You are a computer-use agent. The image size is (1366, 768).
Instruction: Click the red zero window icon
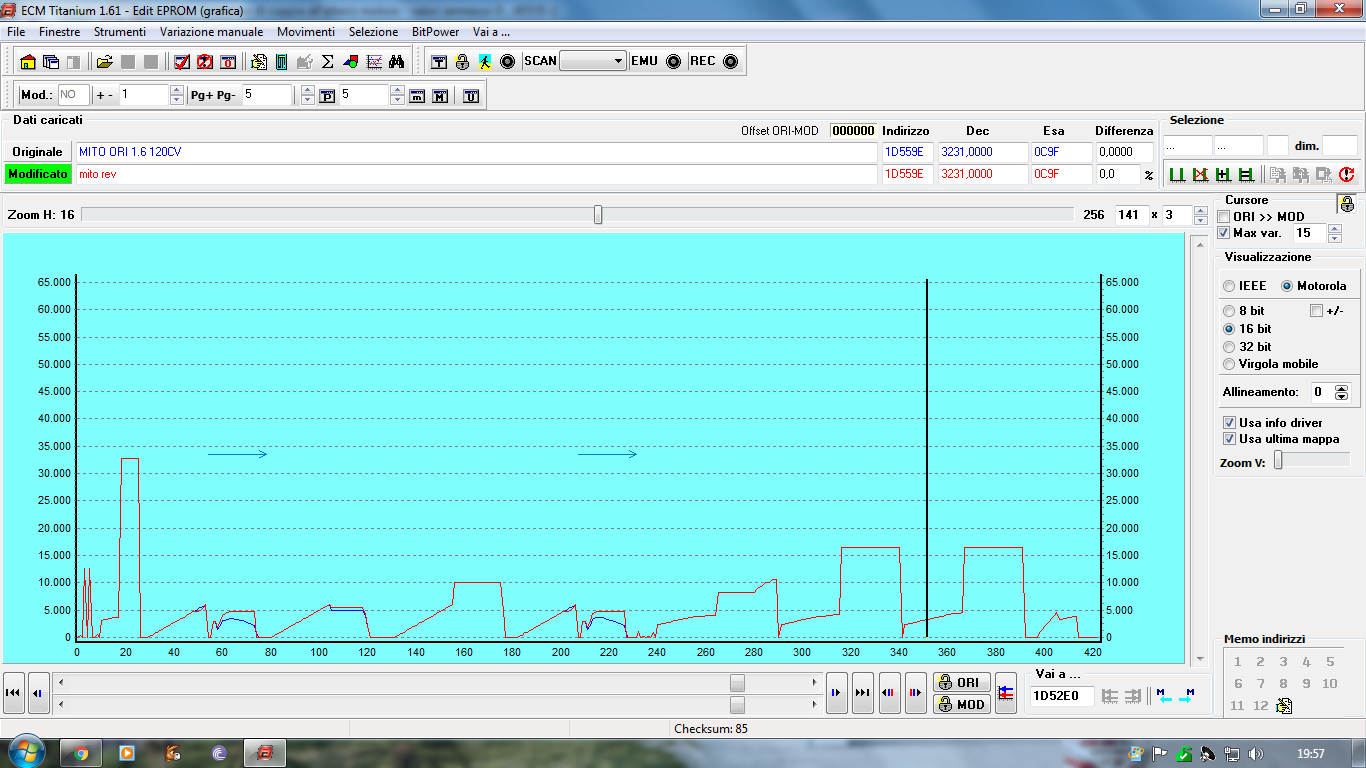(x=228, y=62)
